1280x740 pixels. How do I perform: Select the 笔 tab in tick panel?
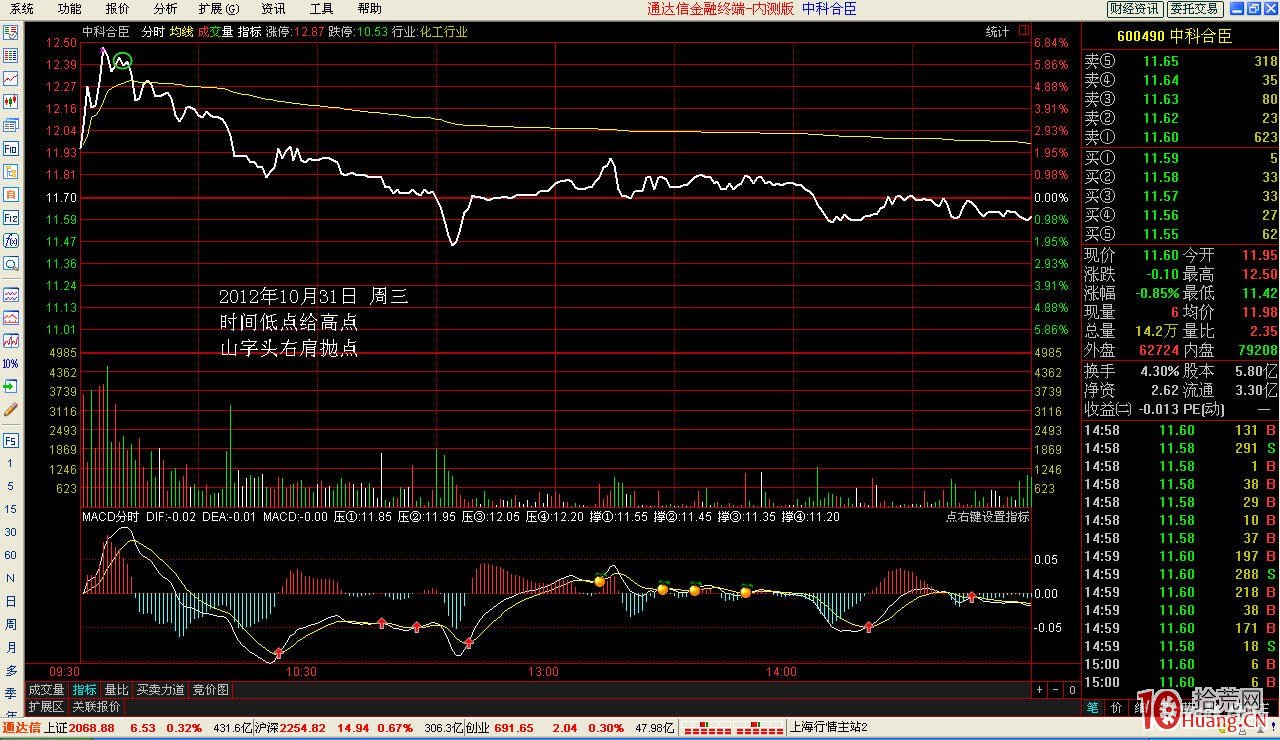[1092, 707]
